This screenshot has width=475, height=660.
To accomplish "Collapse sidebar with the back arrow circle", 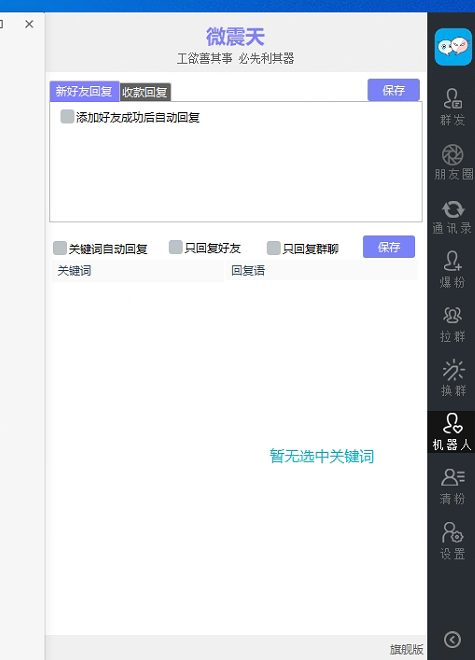I will tap(452, 640).
